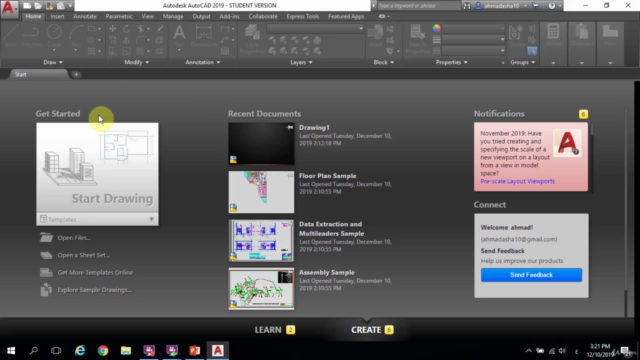640x360 pixels.
Task: Click the Autodesk App Store cart icon
Action: [536, 6]
